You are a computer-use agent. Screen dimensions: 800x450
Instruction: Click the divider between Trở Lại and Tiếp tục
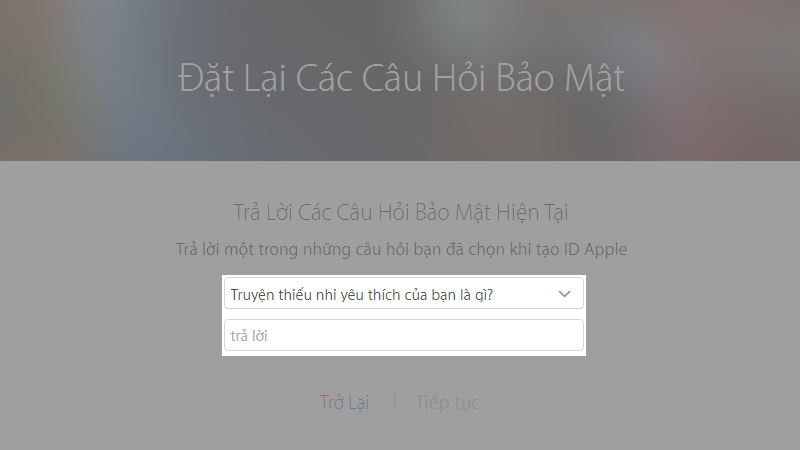(394, 400)
